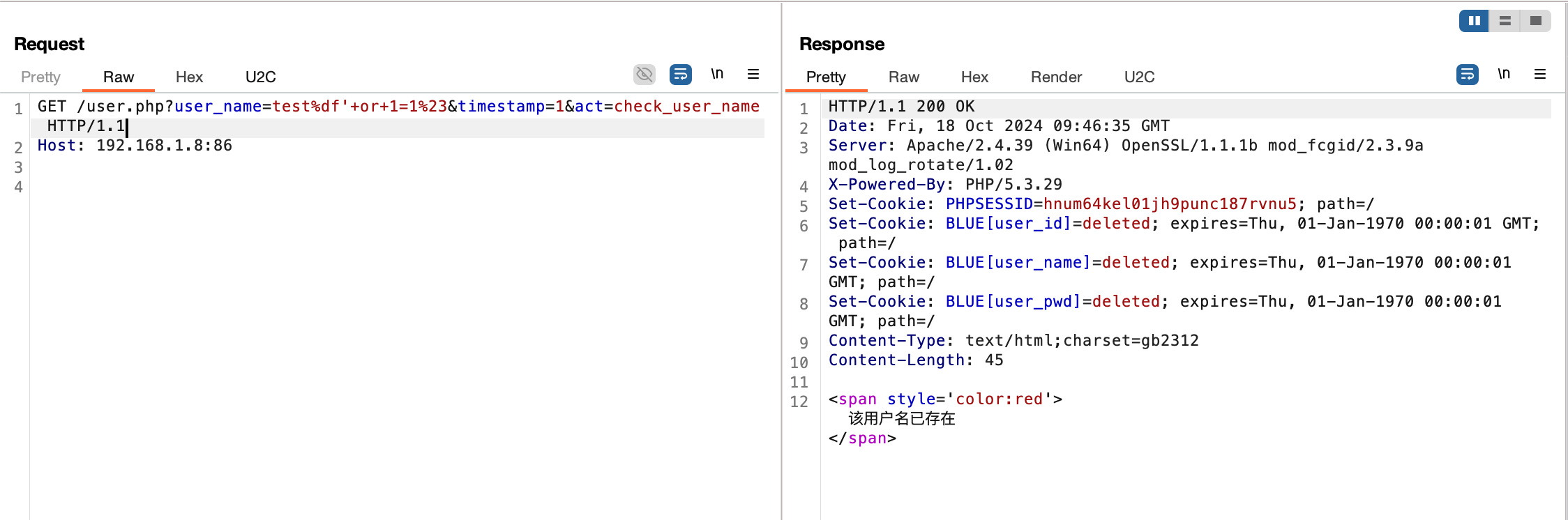Place cursor after HTTP/1.1 in request
1568x520 pixels.
coord(126,126)
